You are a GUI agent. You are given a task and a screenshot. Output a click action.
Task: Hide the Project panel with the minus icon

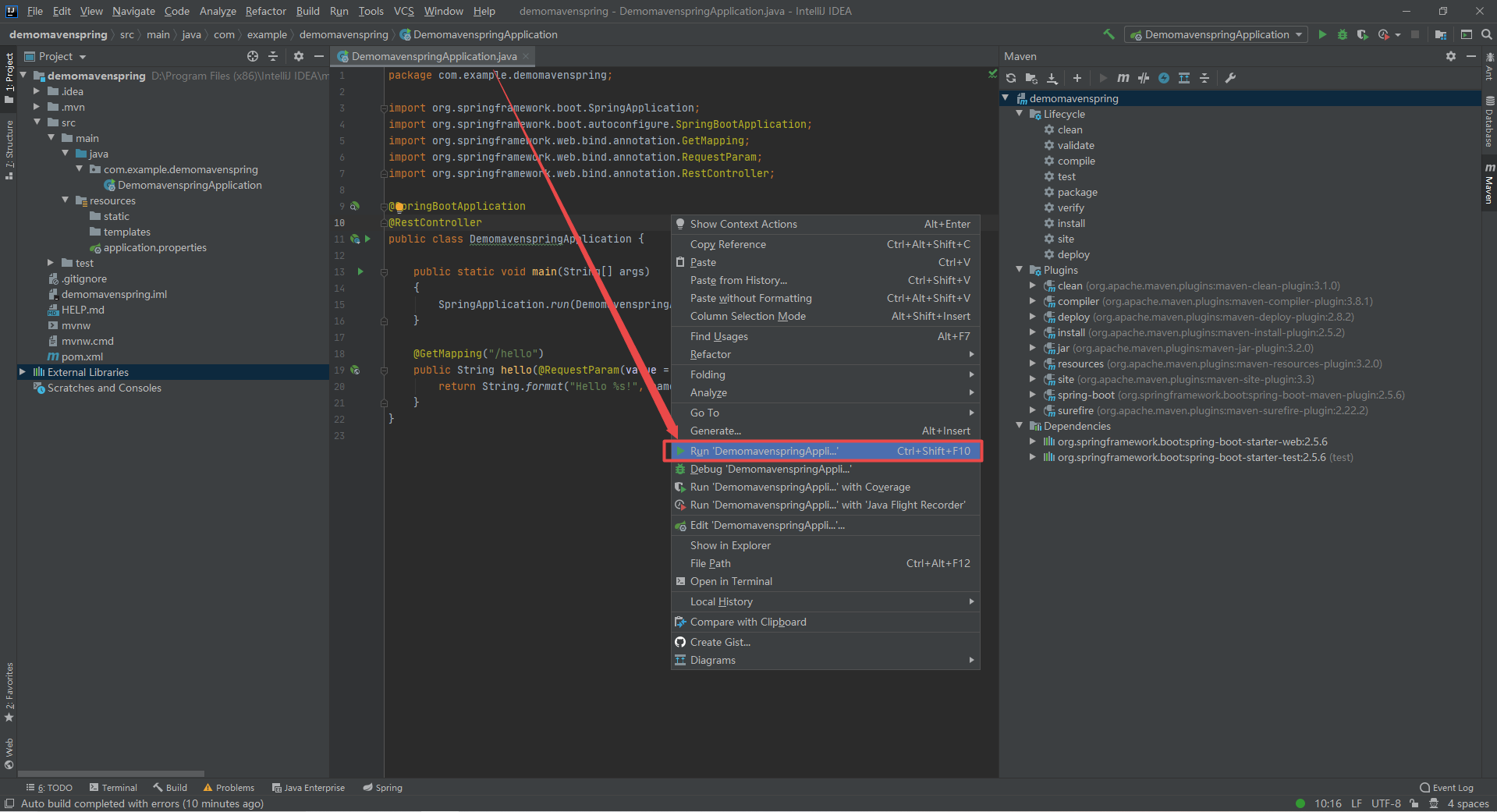(x=319, y=56)
